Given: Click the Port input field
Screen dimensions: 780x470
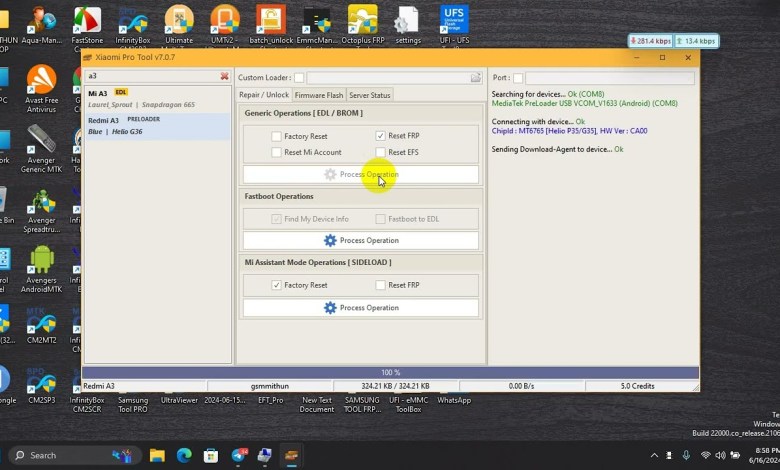Looking at the screenshot, I should (610, 78).
